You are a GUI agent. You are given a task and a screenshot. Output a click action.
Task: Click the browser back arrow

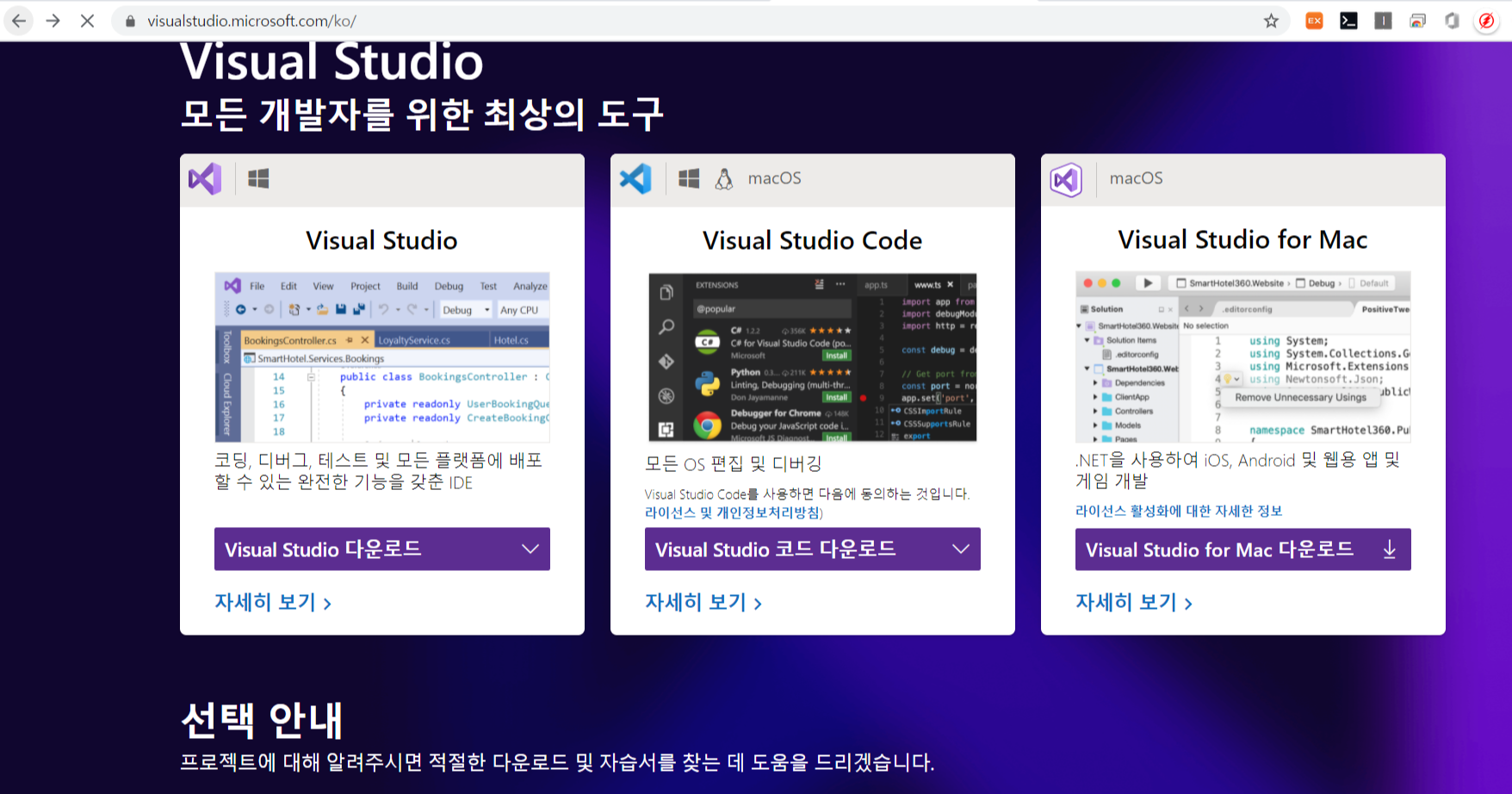19,21
